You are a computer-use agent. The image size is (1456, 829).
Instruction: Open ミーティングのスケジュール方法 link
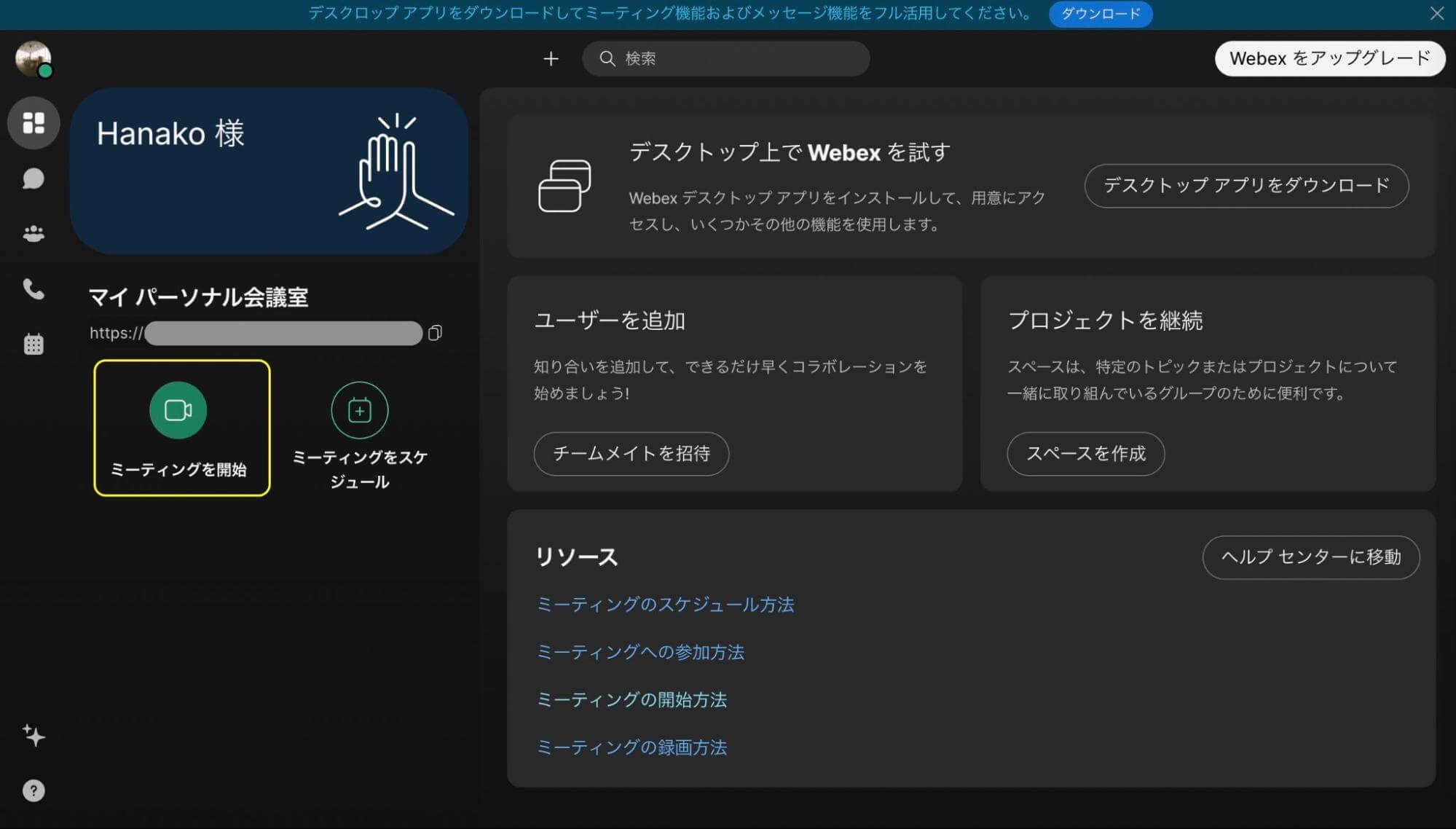665,605
